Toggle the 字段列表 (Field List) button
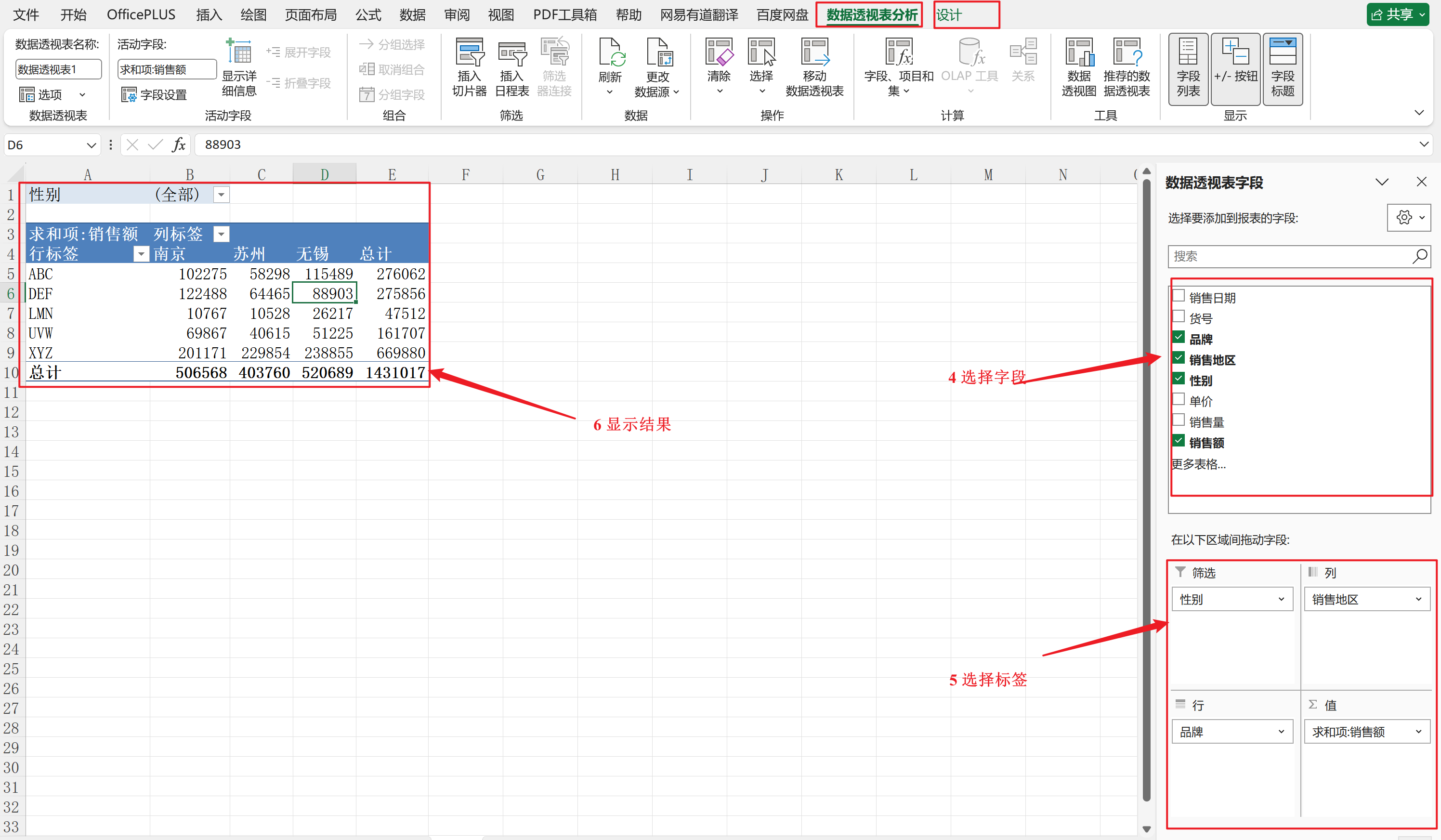1441x840 pixels. pos(1188,68)
